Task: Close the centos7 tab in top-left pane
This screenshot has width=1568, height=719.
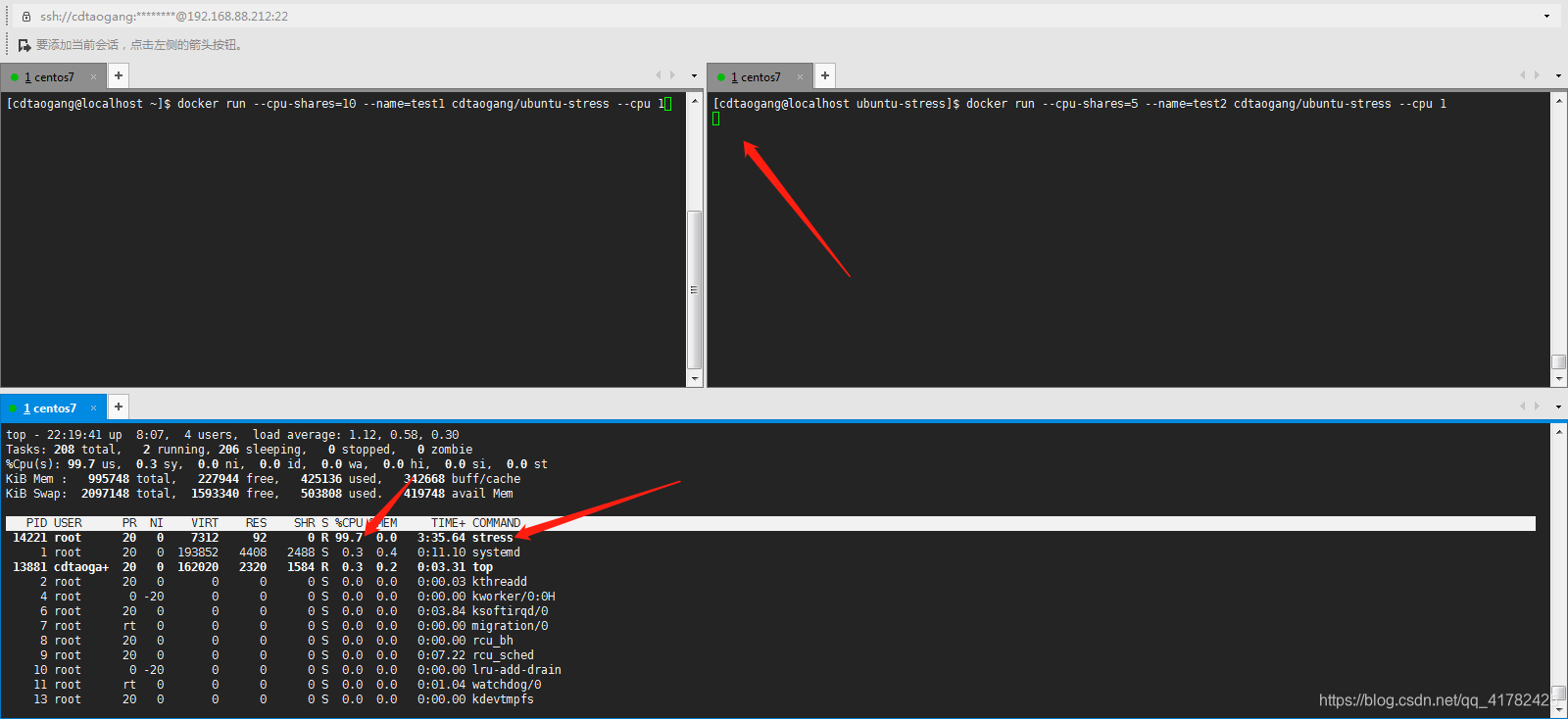Action: [94, 76]
